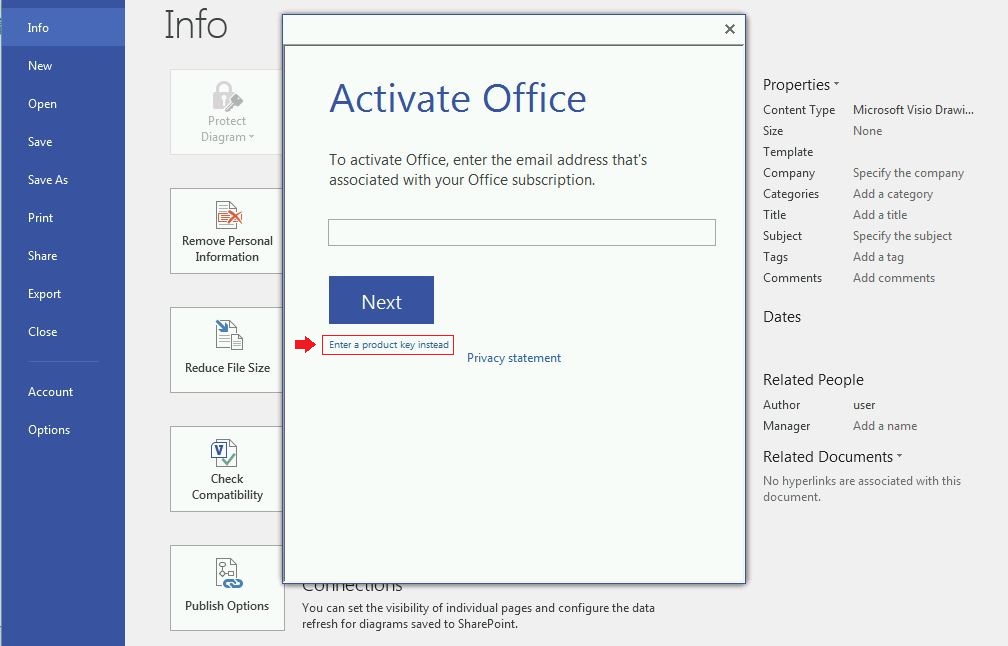Click Add a name for Manager
This screenshot has width=1008, height=646.
[885, 426]
